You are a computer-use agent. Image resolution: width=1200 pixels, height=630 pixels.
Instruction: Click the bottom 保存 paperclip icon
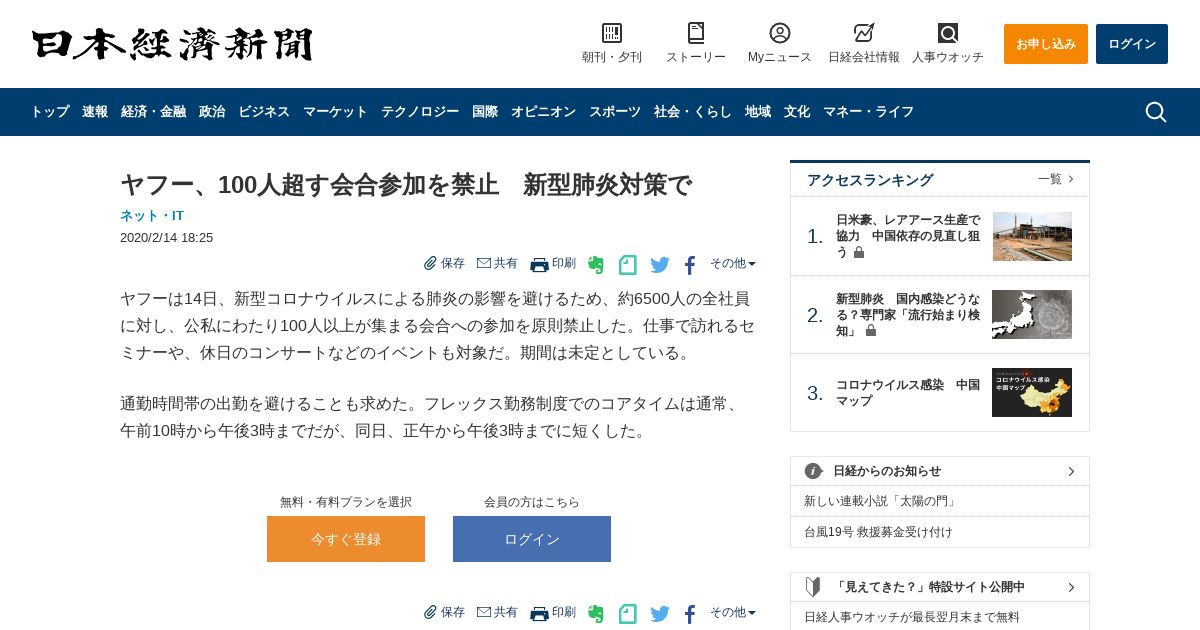point(430,612)
